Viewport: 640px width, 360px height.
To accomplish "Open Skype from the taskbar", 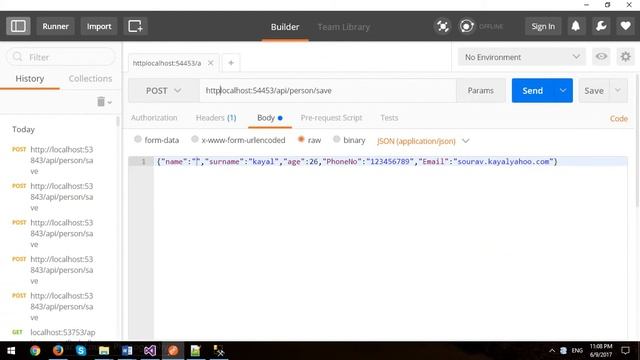I will pos(81,351).
